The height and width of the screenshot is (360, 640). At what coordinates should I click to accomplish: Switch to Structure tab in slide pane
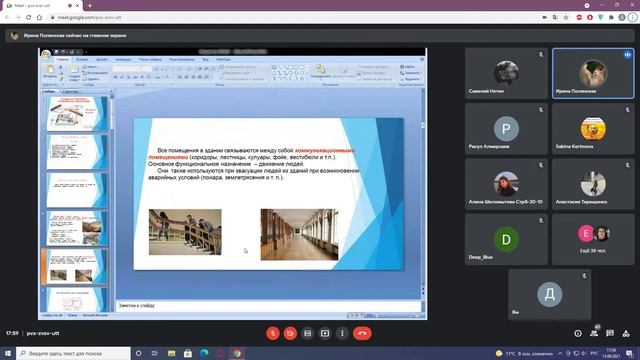pos(71,91)
